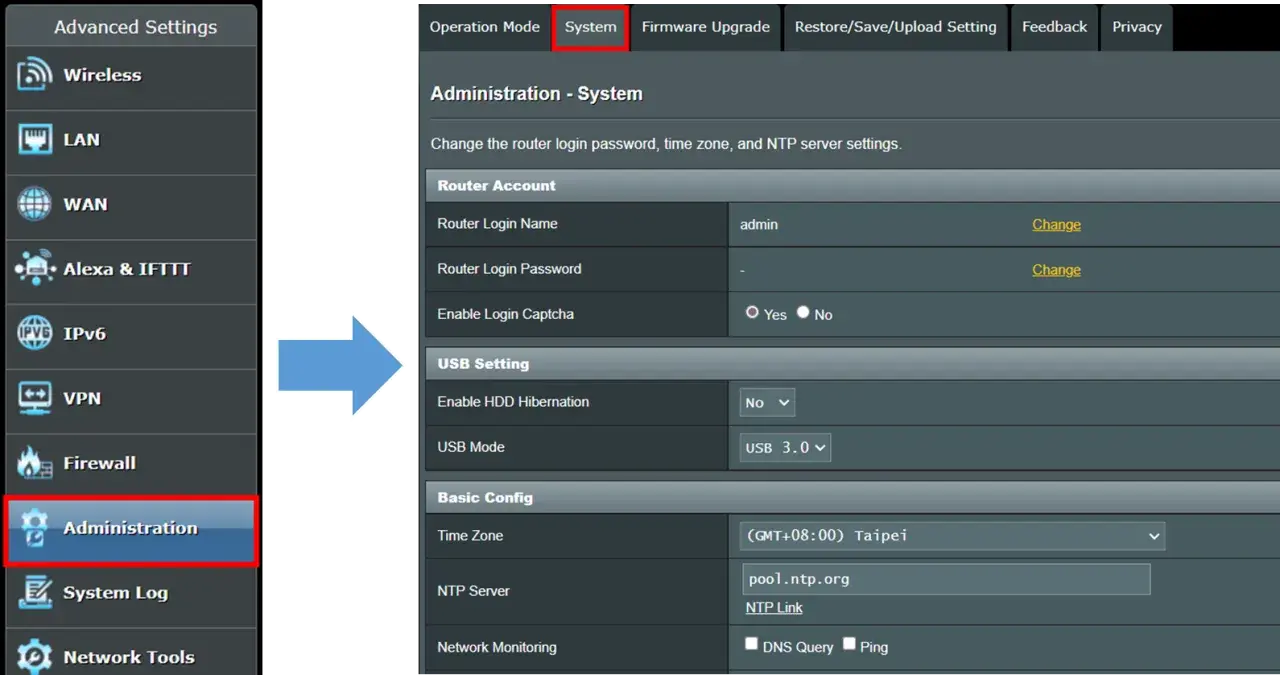The image size is (1280, 675).
Task: Click the Firewall flame icon
Action: [x=34, y=463]
